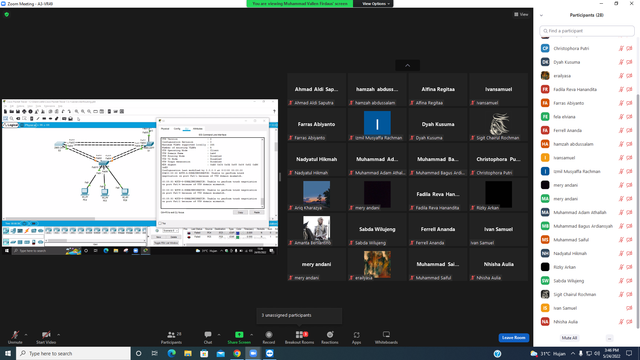Select Sabda Wilujeng in participants list
Viewport: 640px width, 360px height.
(x=587, y=281)
